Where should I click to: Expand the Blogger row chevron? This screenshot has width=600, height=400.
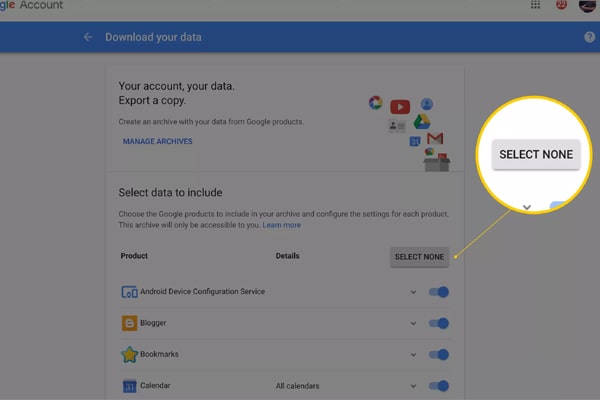413,324
